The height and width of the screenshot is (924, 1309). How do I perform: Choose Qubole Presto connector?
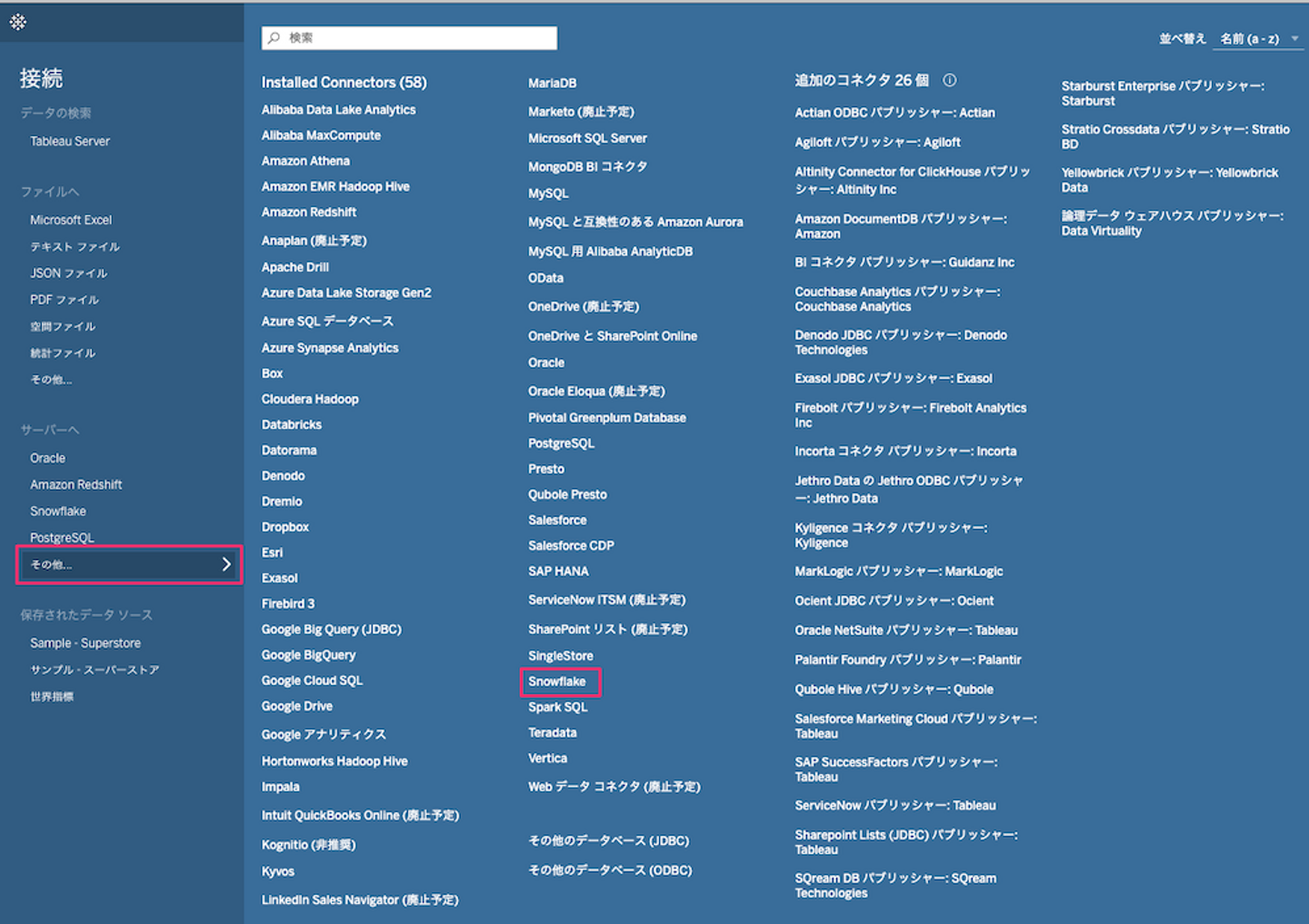click(567, 494)
